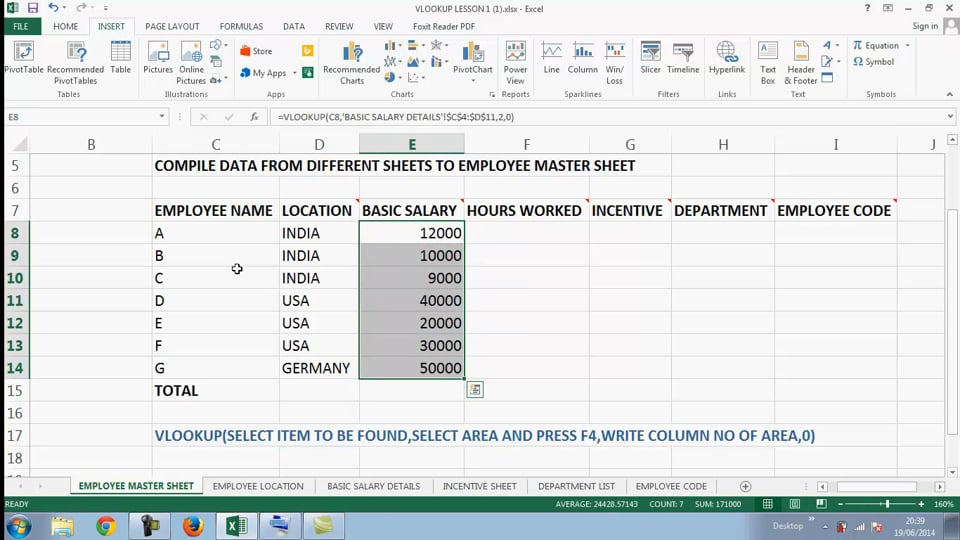
Task: Expand the Name Box dropdown
Action: (162, 116)
